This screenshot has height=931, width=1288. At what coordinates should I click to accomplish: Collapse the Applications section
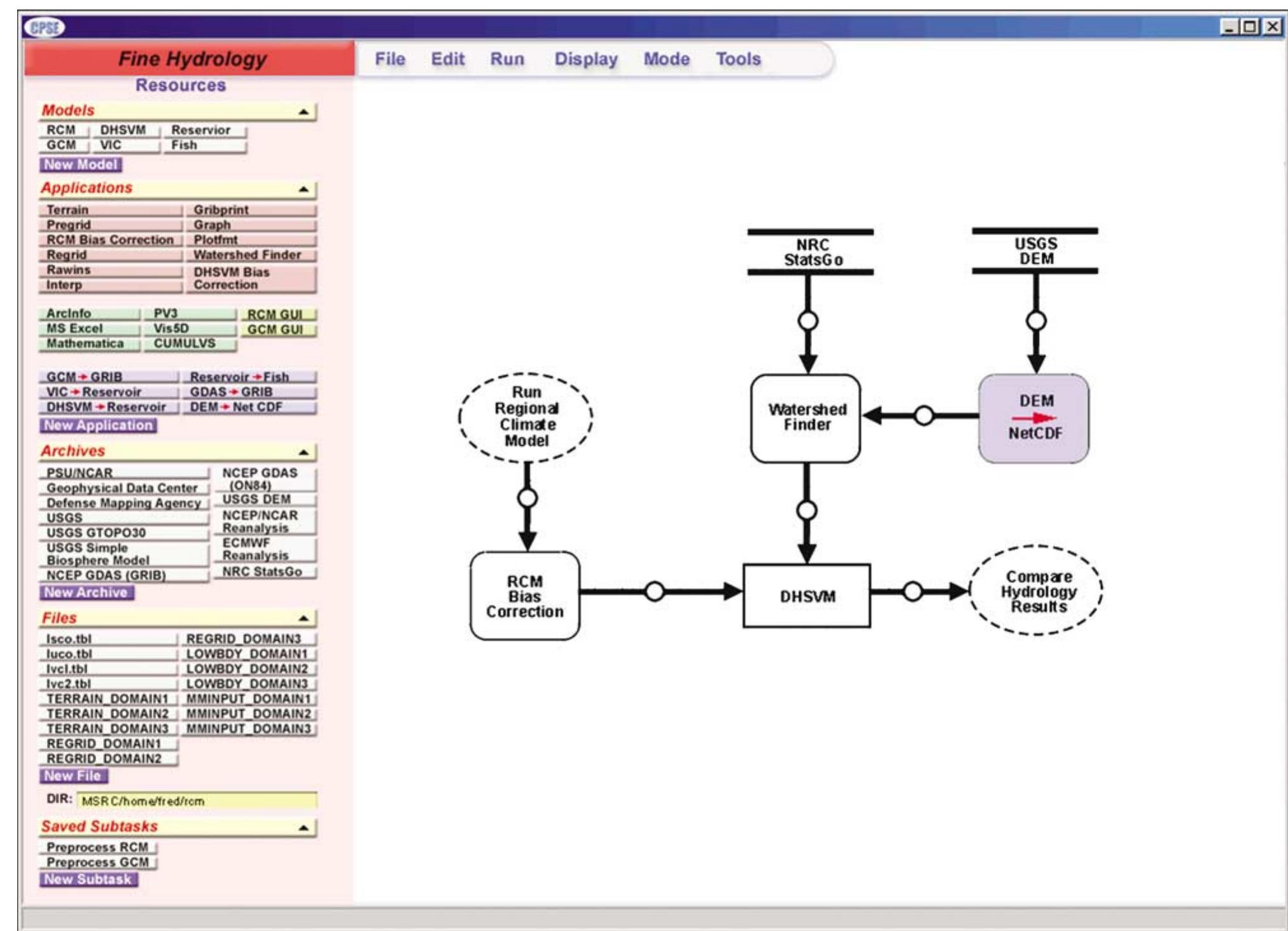point(304,190)
